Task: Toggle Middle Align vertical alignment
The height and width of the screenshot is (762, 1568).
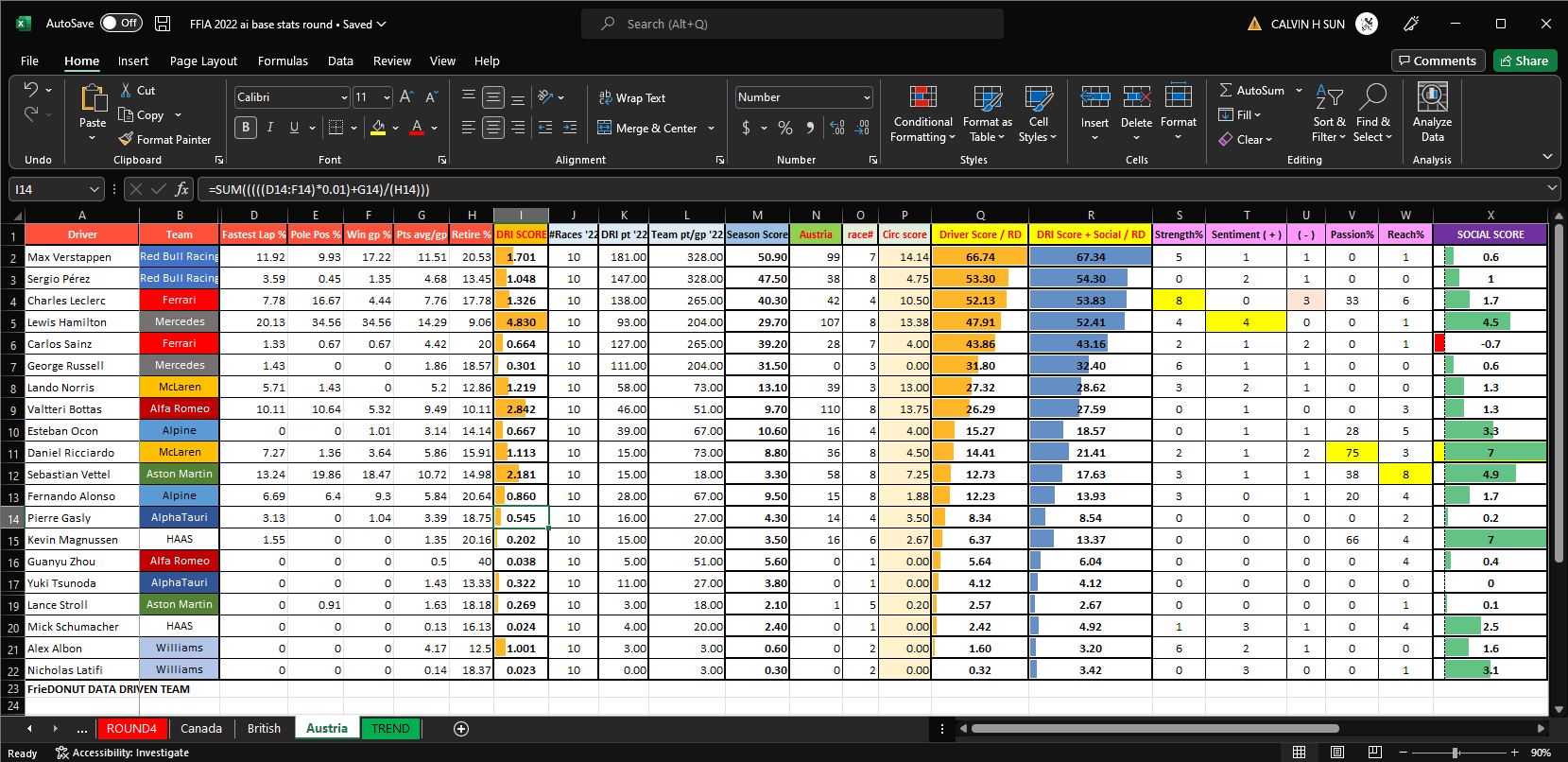Action: [492, 96]
